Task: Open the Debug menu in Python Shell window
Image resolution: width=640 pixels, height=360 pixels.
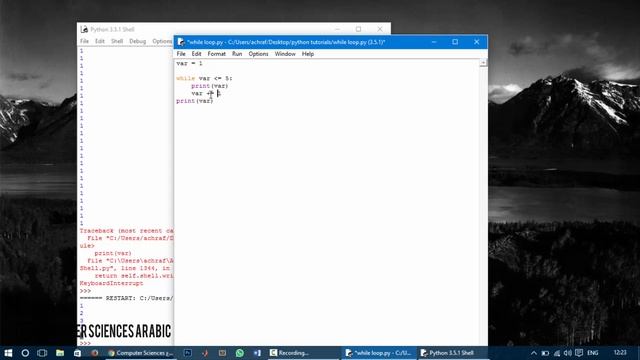Action: click(138, 41)
